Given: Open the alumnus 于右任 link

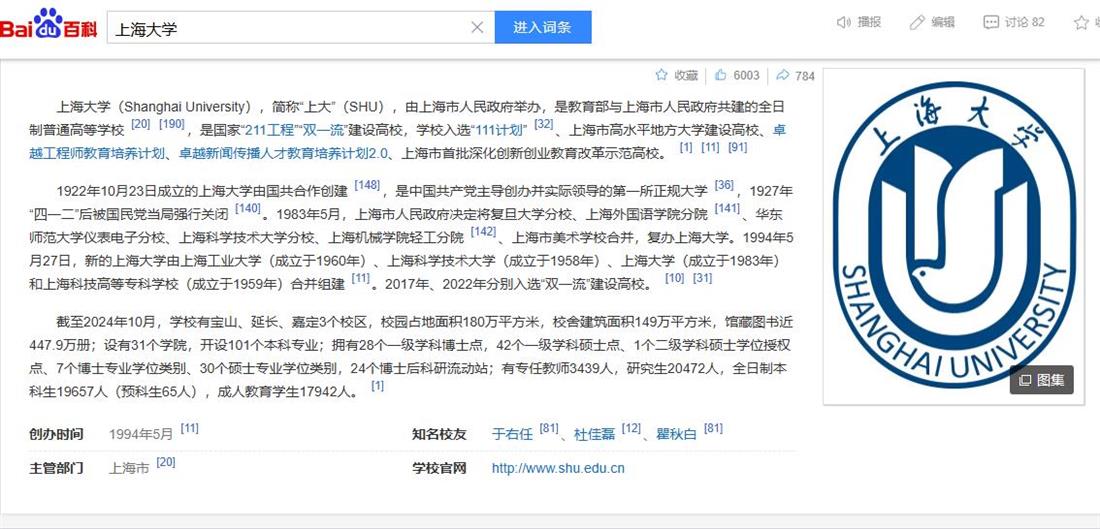Looking at the screenshot, I should pos(512,434).
